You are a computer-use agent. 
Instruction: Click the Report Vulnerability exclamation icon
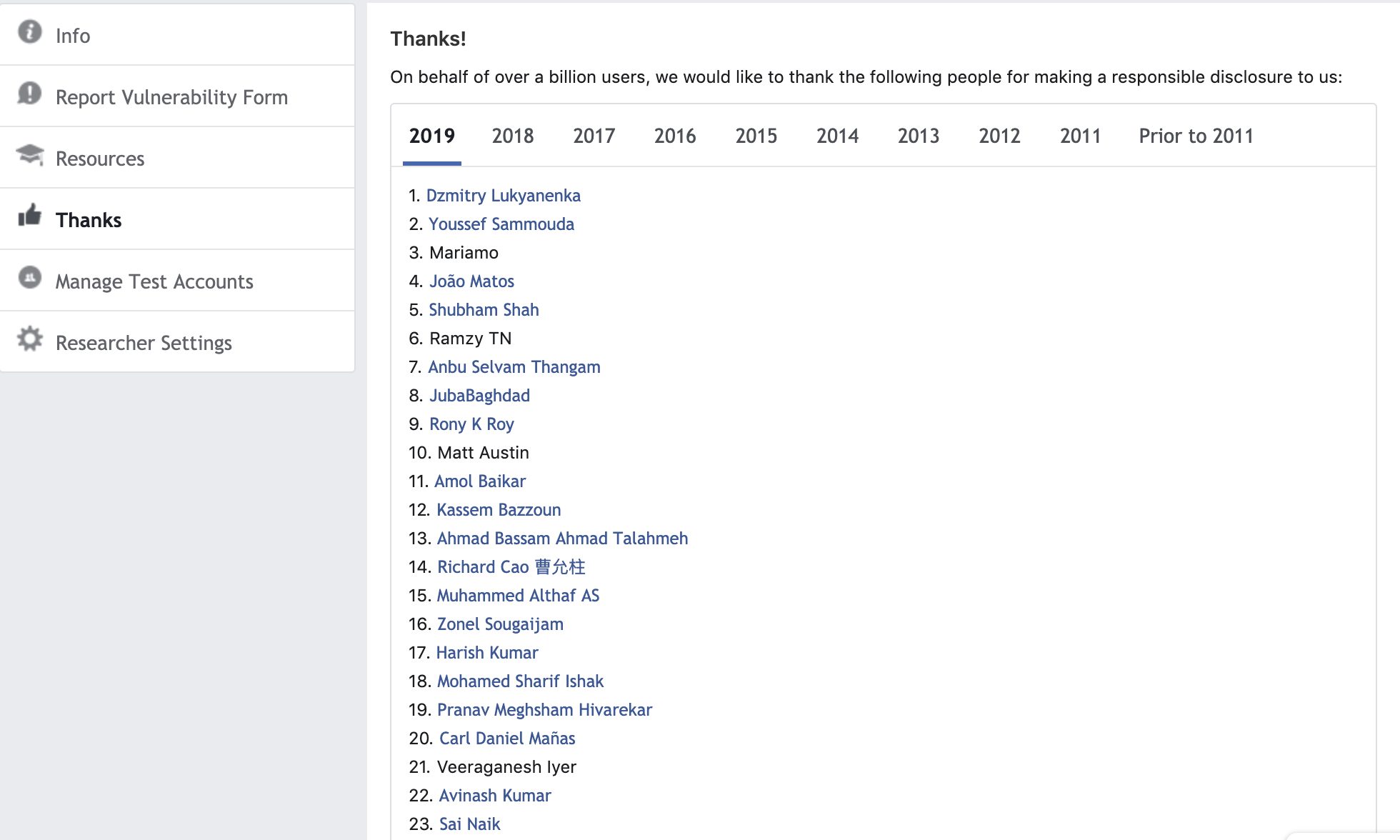(x=30, y=94)
